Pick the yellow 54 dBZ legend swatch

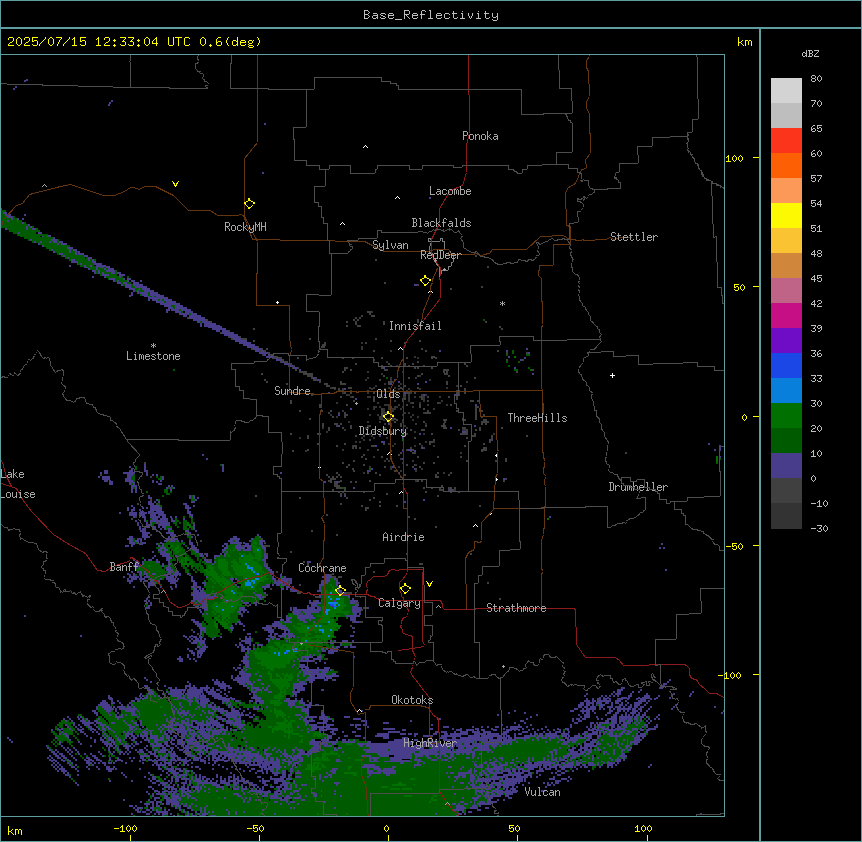click(x=786, y=215)
